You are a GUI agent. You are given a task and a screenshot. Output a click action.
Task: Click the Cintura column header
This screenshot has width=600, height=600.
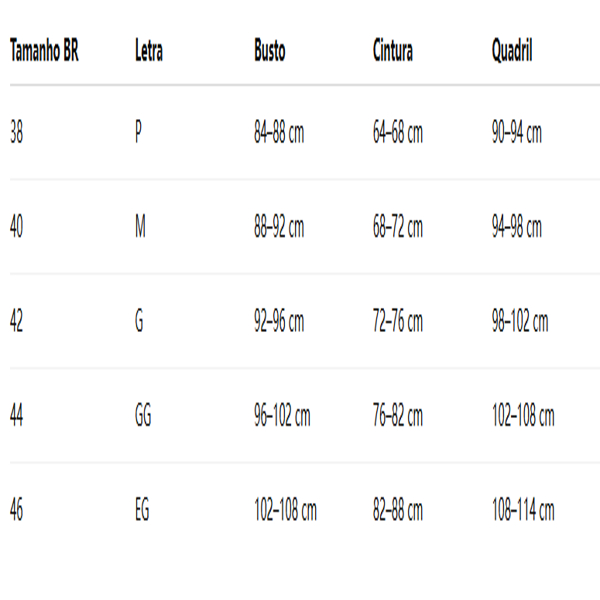[x=392, y=52]
